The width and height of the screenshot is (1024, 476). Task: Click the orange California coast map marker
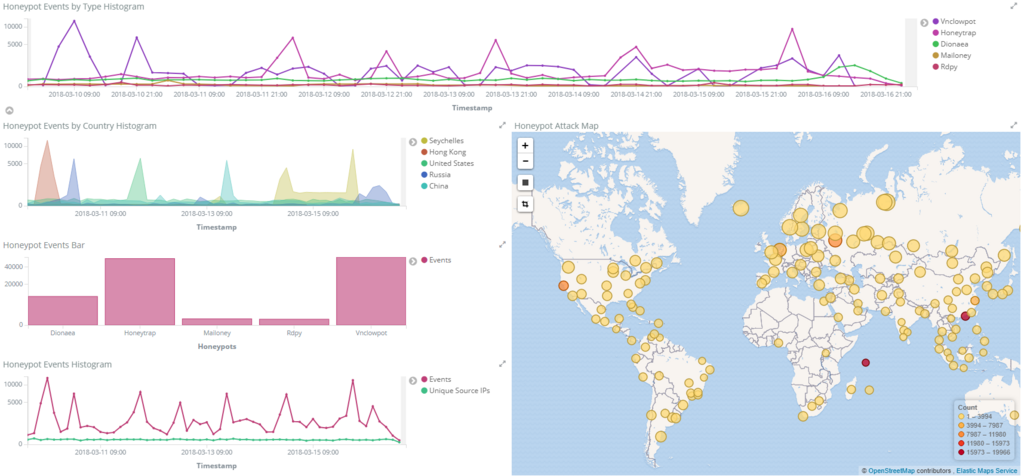pos(564,285)
